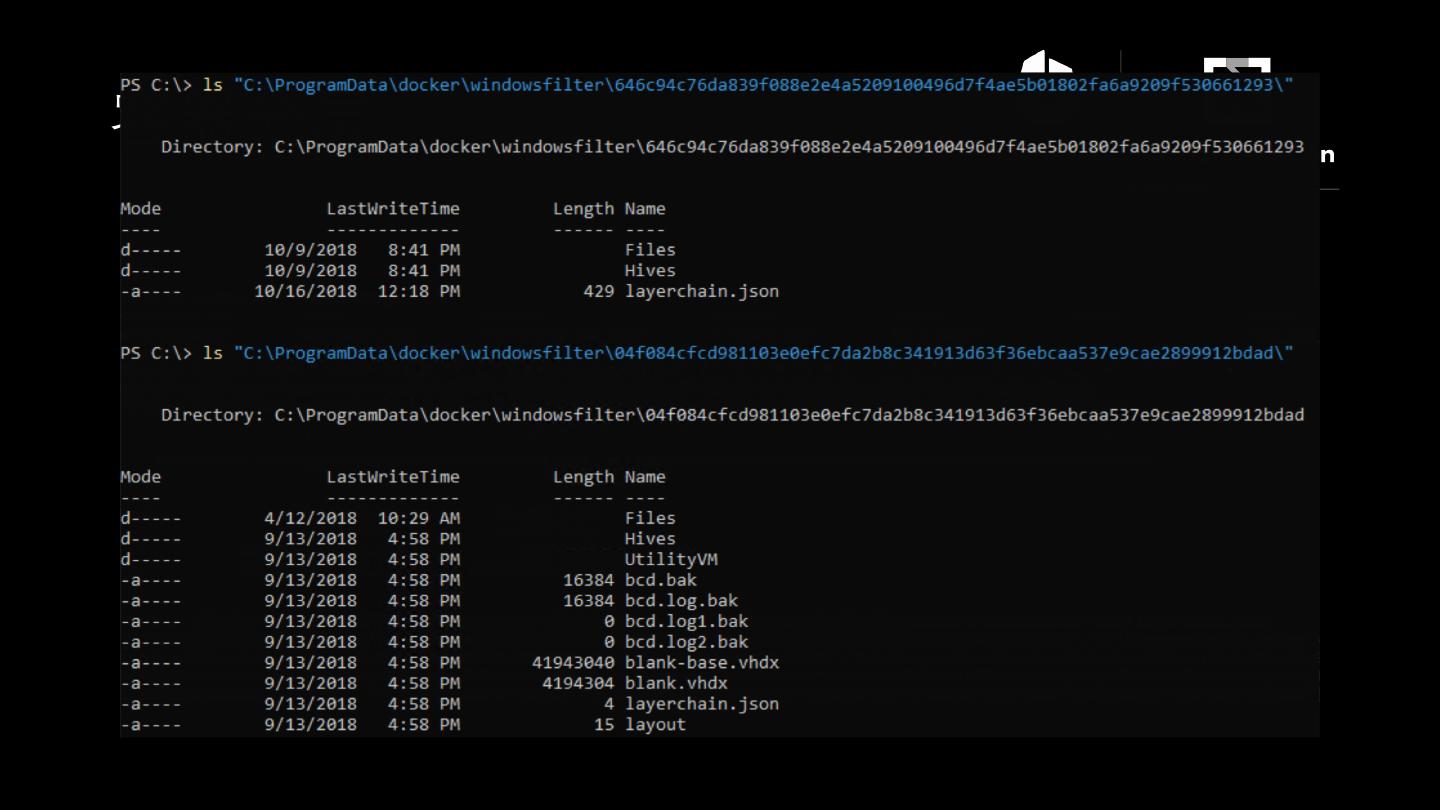
Task: Select the blank.vhdx file name
Action: pos(676,683)
